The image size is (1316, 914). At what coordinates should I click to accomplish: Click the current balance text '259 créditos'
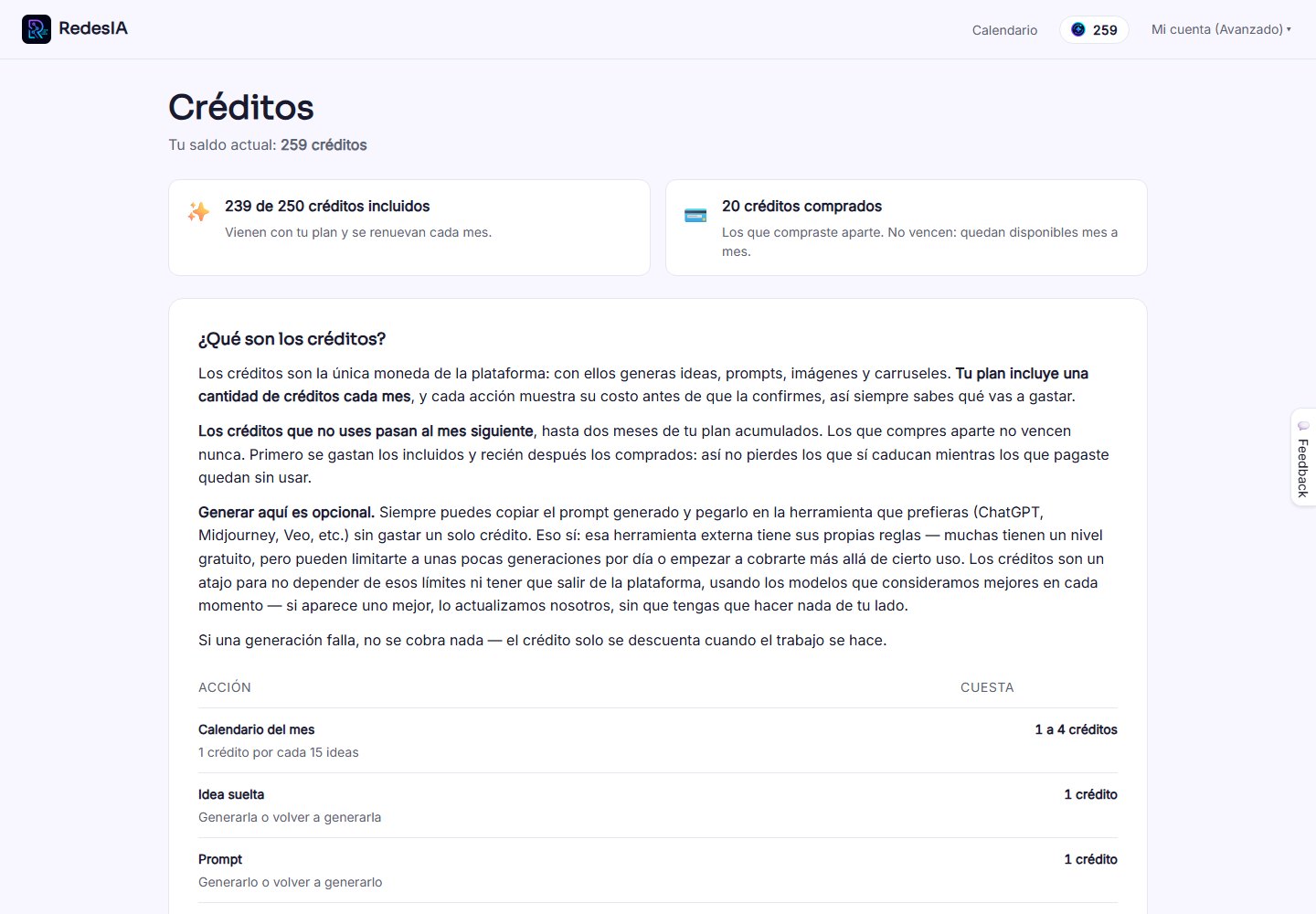coord(324,144)
